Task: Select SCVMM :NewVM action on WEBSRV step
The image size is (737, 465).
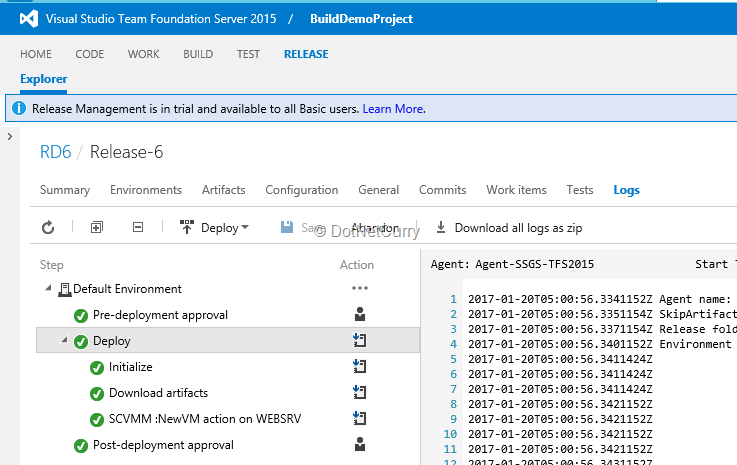Action: pyautogui.click(x=228, y=418)
